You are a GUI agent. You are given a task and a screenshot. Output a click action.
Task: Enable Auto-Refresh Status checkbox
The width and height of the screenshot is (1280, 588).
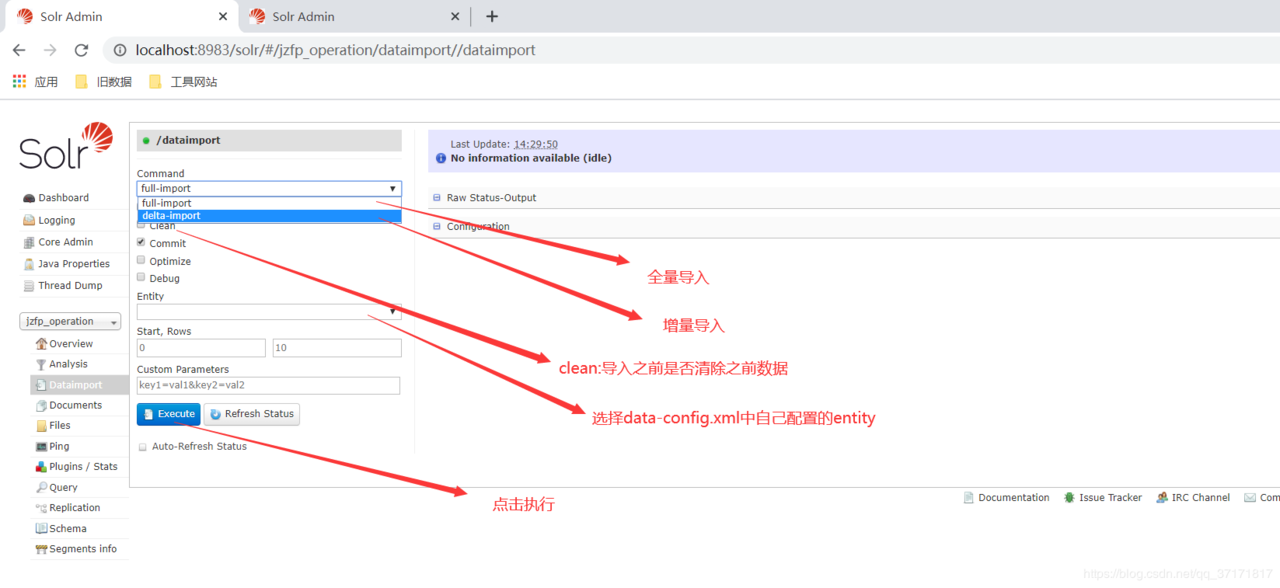pyautogui.click(x=143, y=446)
